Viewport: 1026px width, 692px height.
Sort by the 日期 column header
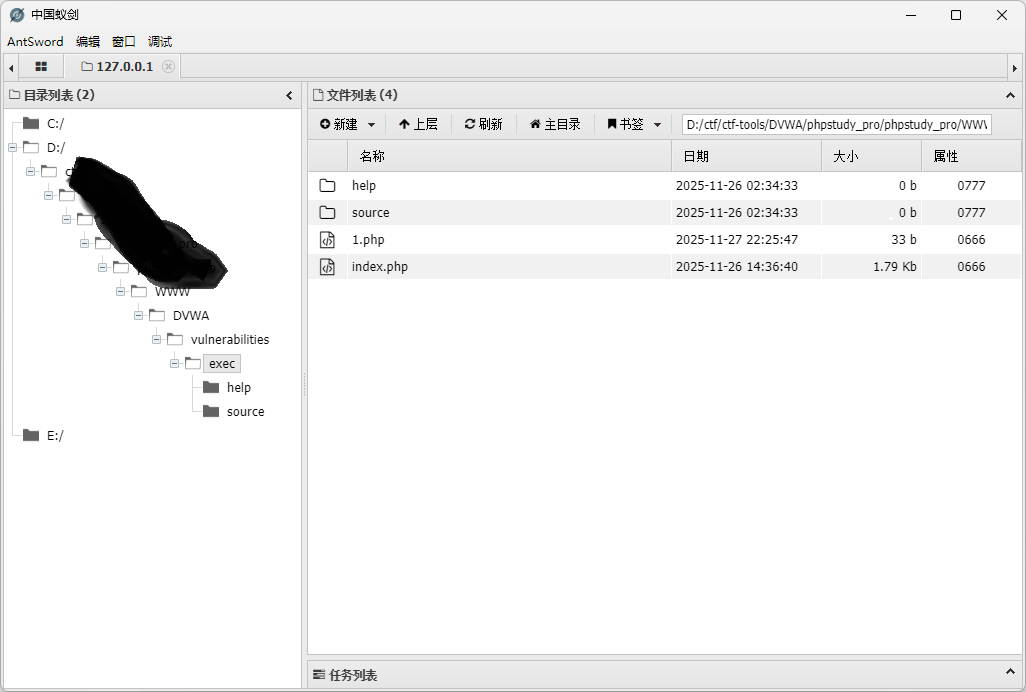coord(747,156)
